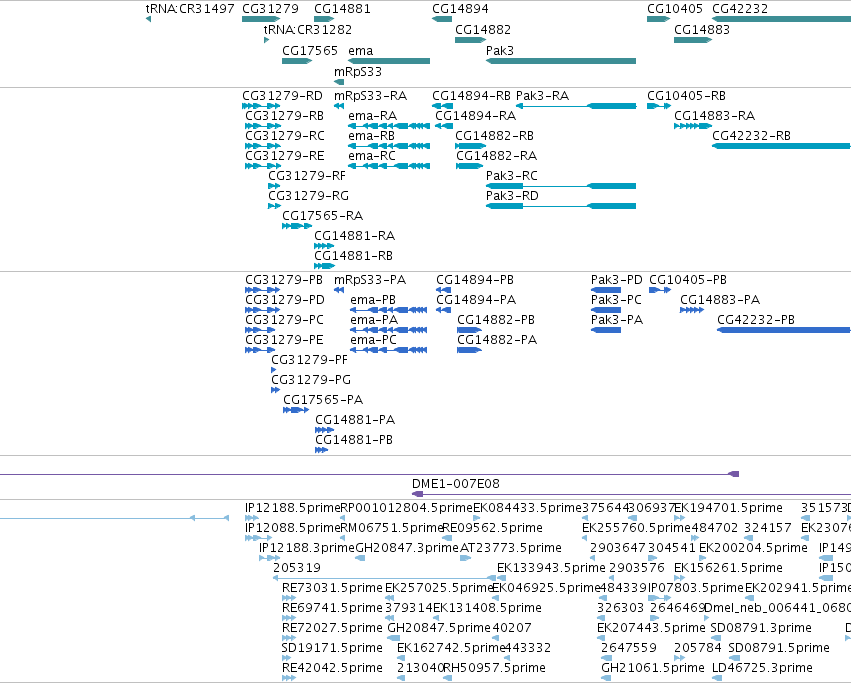
Task: Select the CG17565 gene label in top track
Action: click(x=310, y=50)
